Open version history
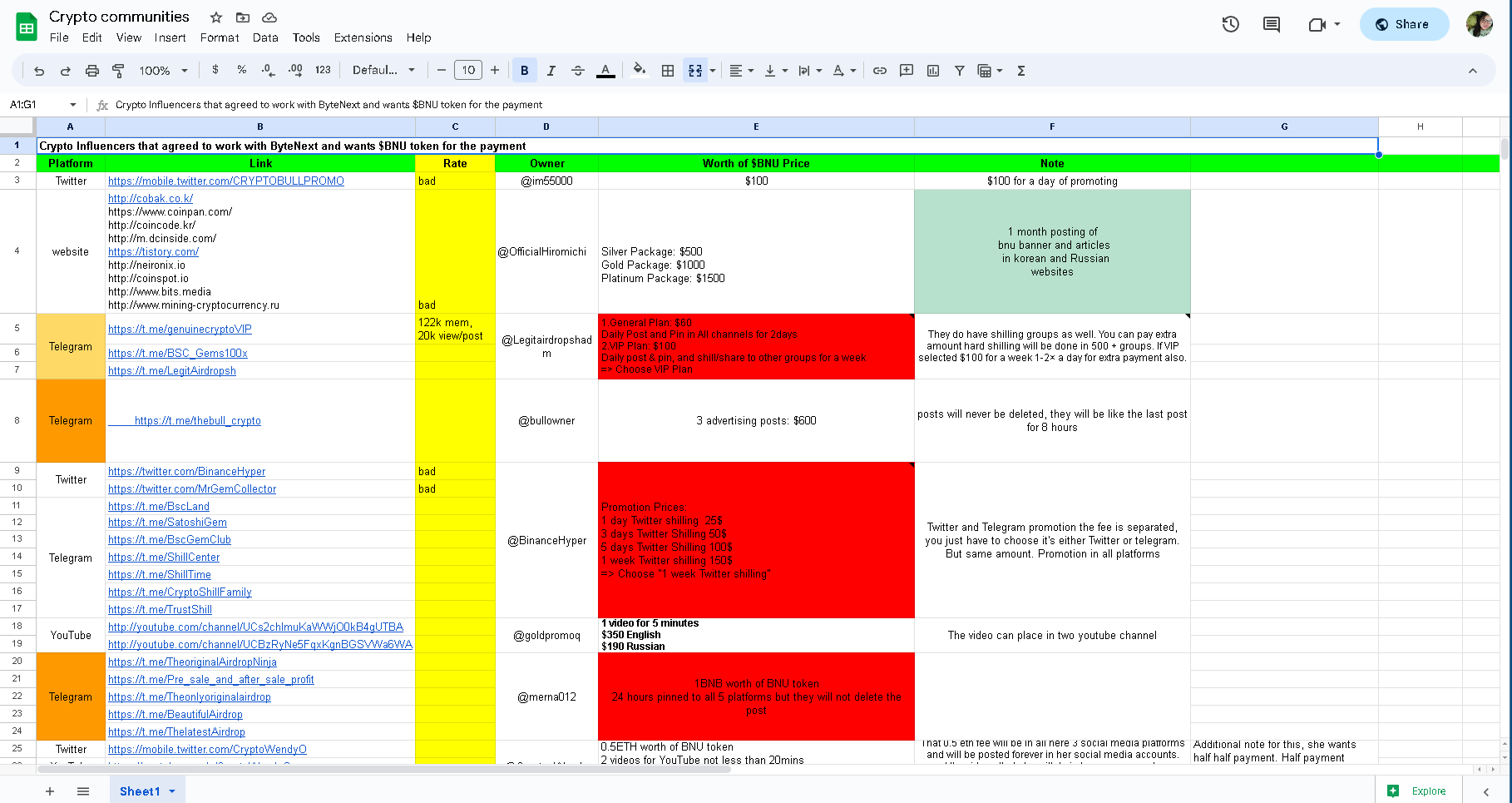 [1230, 24]
